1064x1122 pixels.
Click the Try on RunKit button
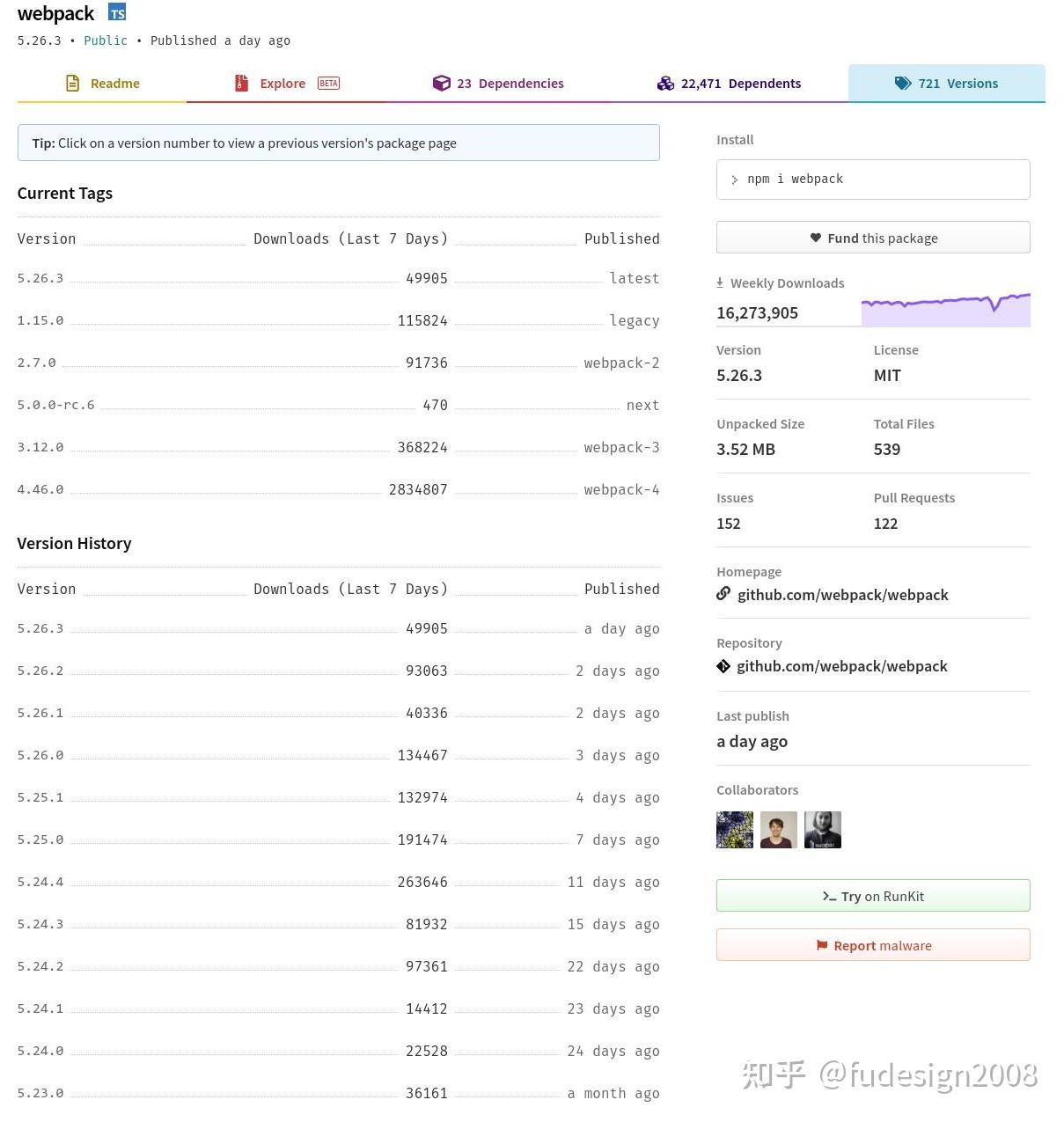click(x=873, y=896)
